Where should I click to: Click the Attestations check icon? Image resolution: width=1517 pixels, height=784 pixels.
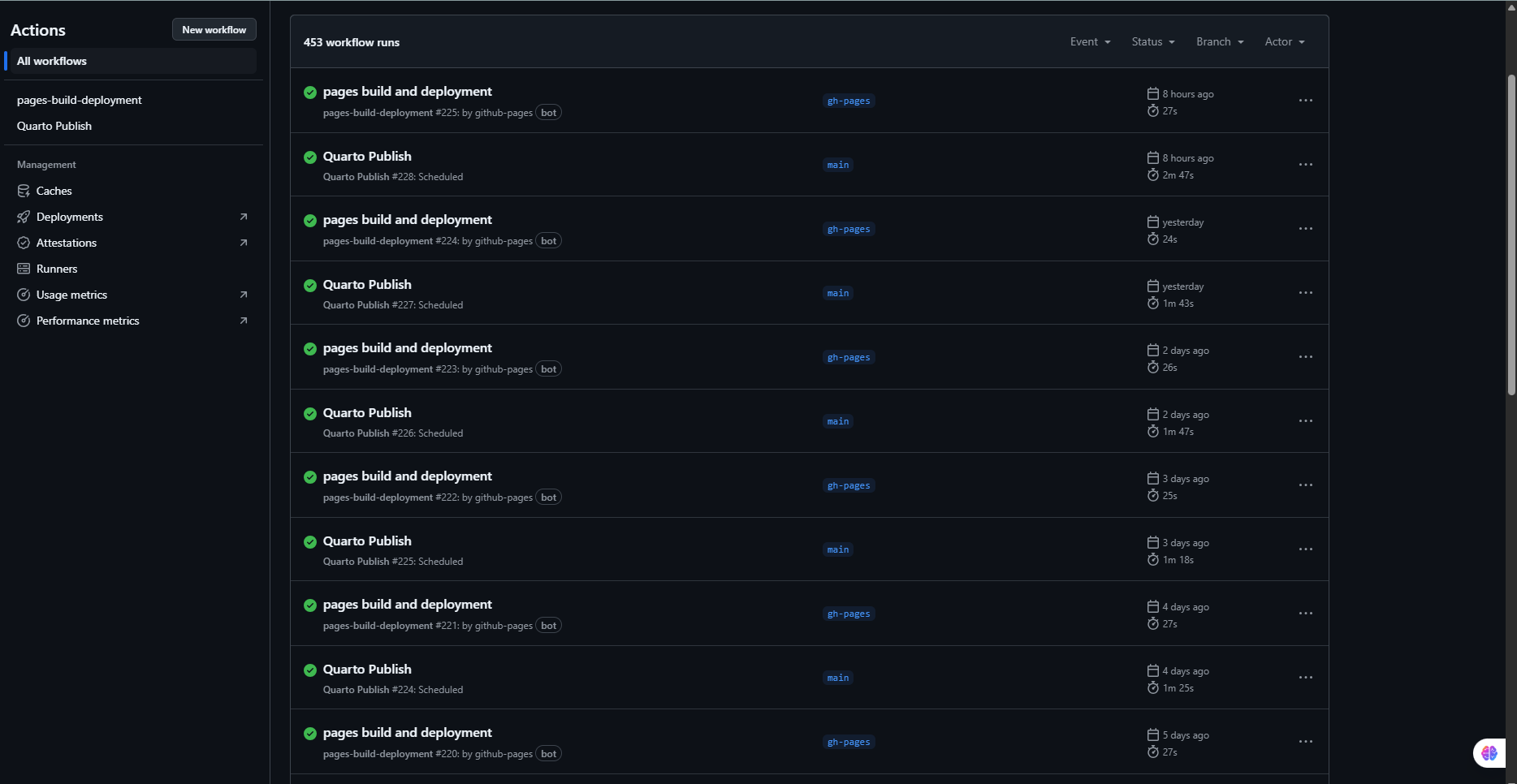point(24,243)
